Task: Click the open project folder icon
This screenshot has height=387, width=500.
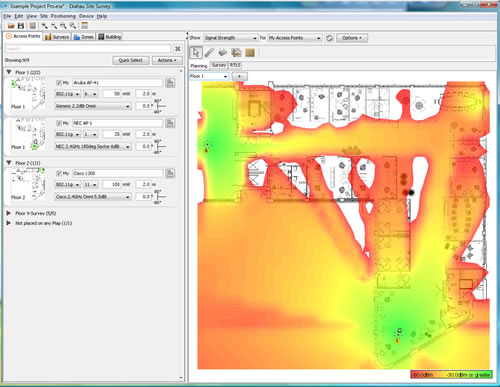Action: 11,26
